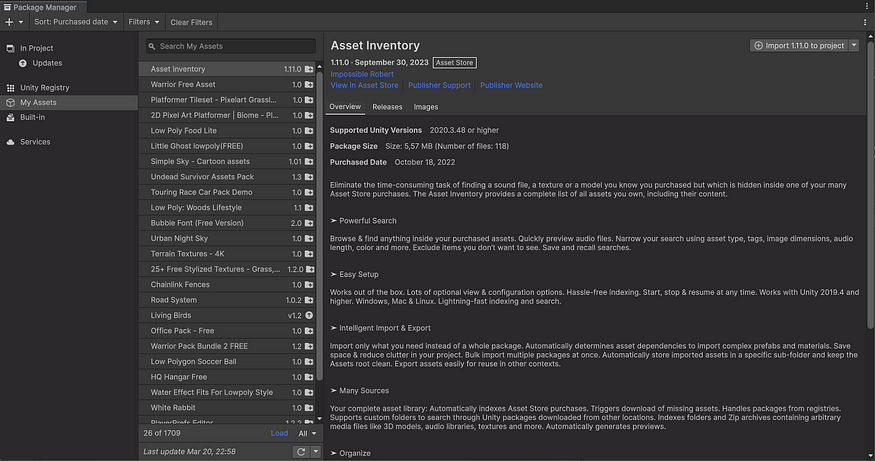Select the Built-in packages category
Screen dimensions: 875x461
coord(33,117)
